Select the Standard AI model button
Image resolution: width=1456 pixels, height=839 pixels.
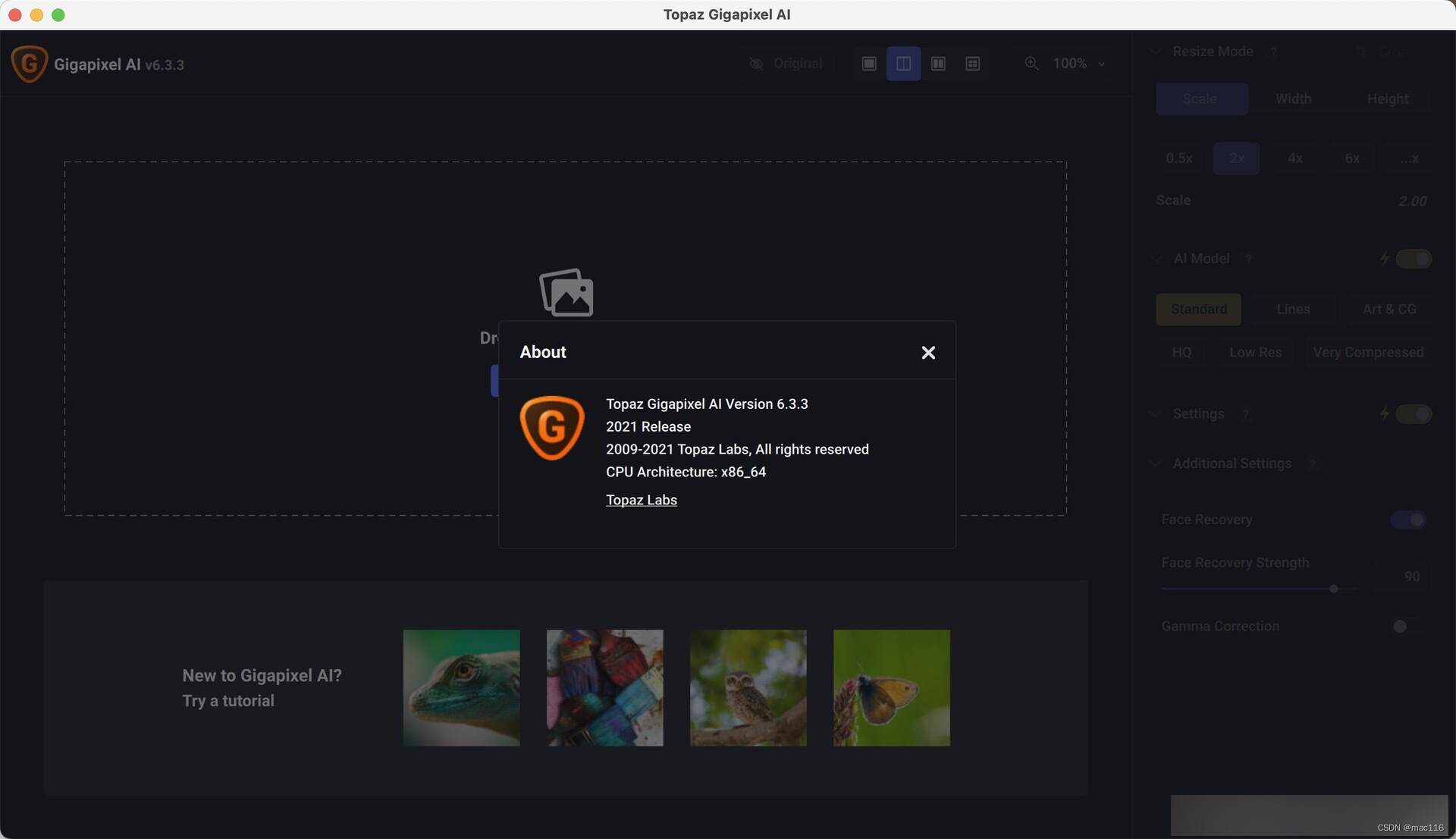[1198, 309]
